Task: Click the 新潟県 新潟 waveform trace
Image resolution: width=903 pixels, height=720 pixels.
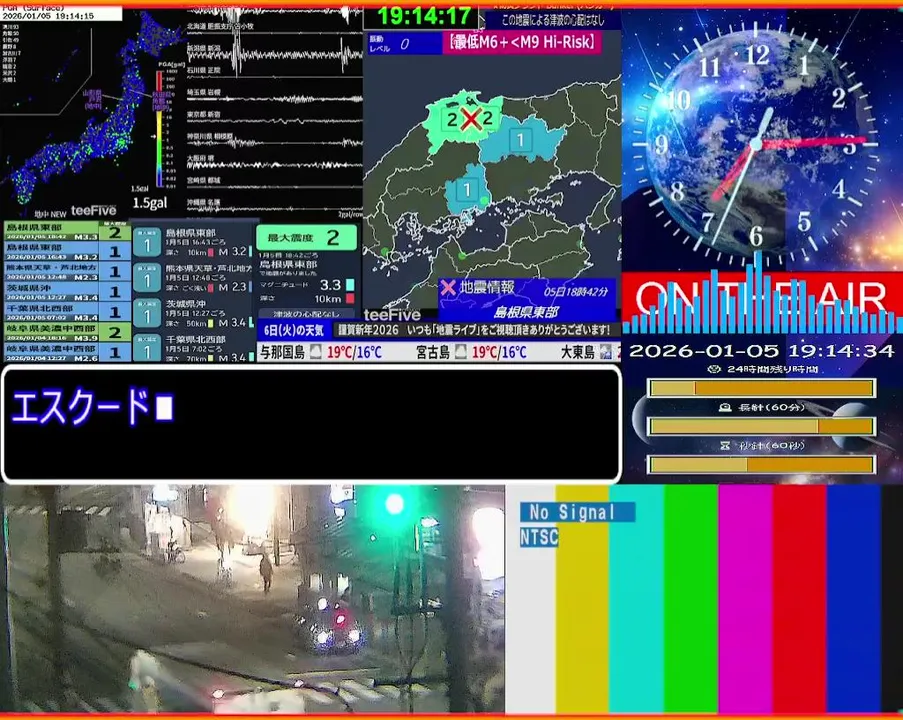Action: 275,55
